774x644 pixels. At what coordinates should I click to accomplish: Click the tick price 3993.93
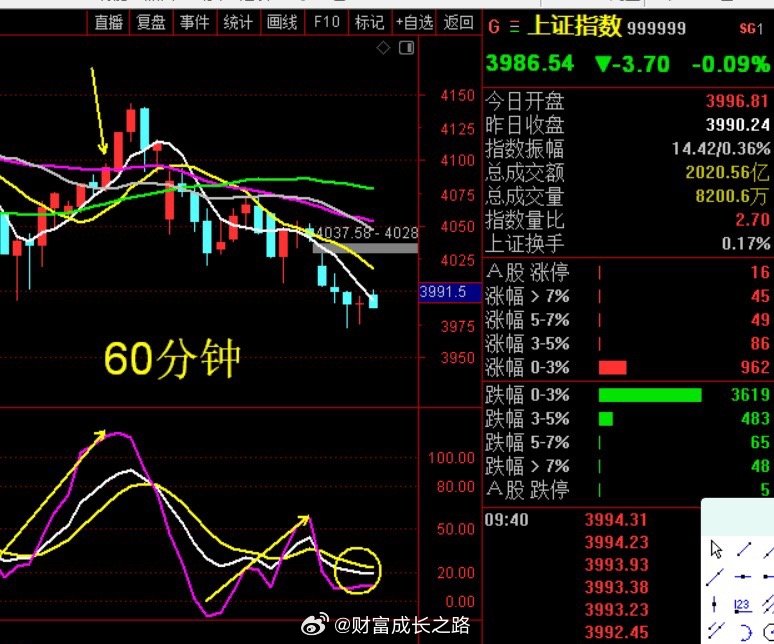[x=616, y=565]
